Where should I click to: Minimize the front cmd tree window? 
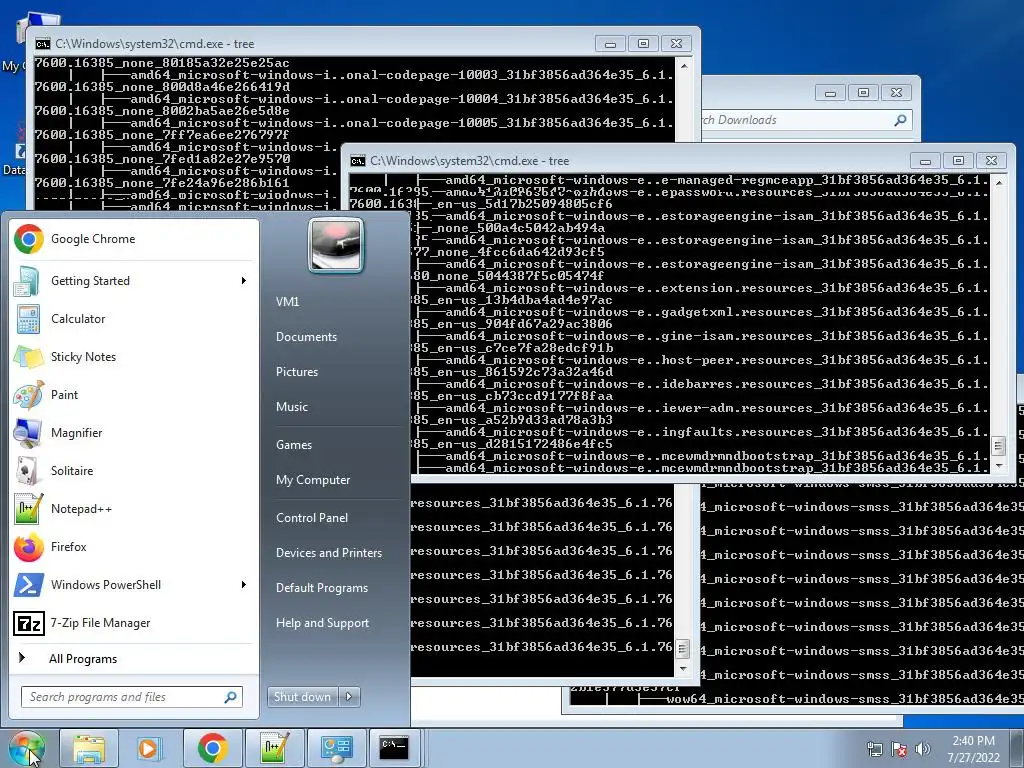(925, 161)
